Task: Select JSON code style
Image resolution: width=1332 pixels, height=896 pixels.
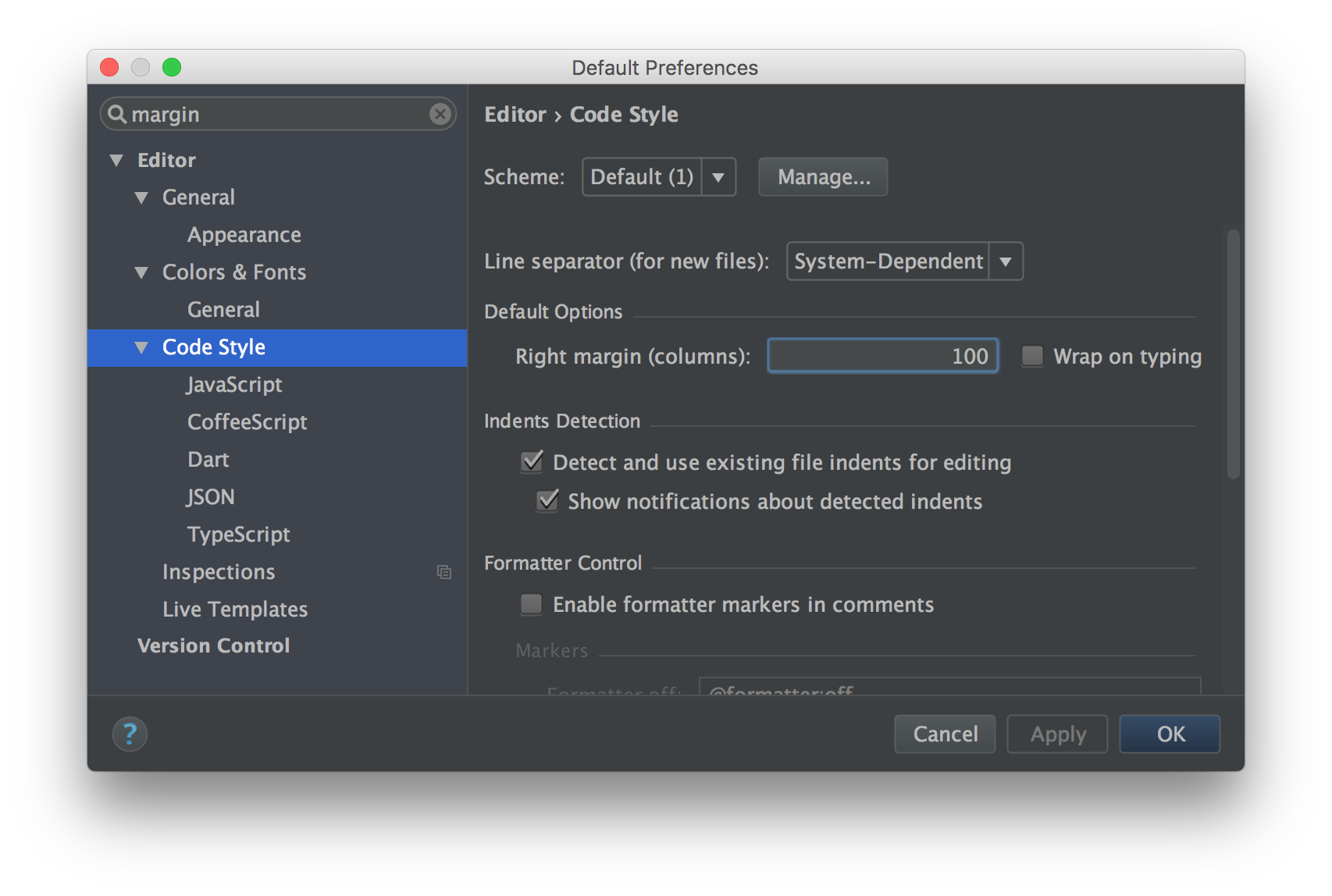Action: pyautogui.click(x=210, y=497)
